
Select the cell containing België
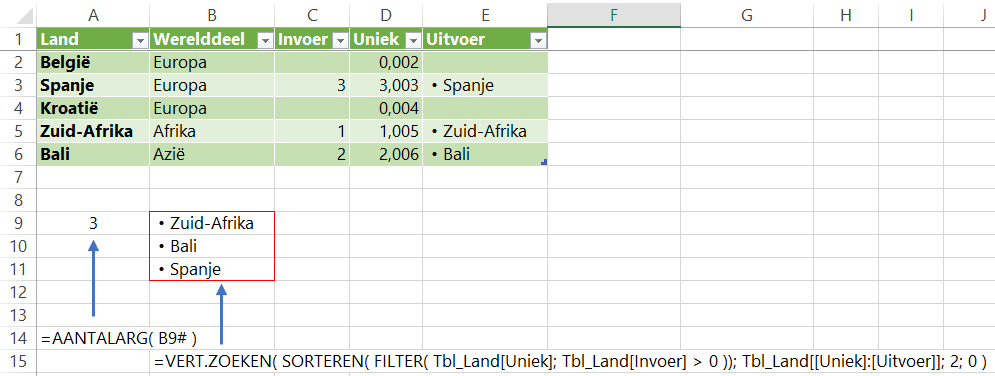93,62
